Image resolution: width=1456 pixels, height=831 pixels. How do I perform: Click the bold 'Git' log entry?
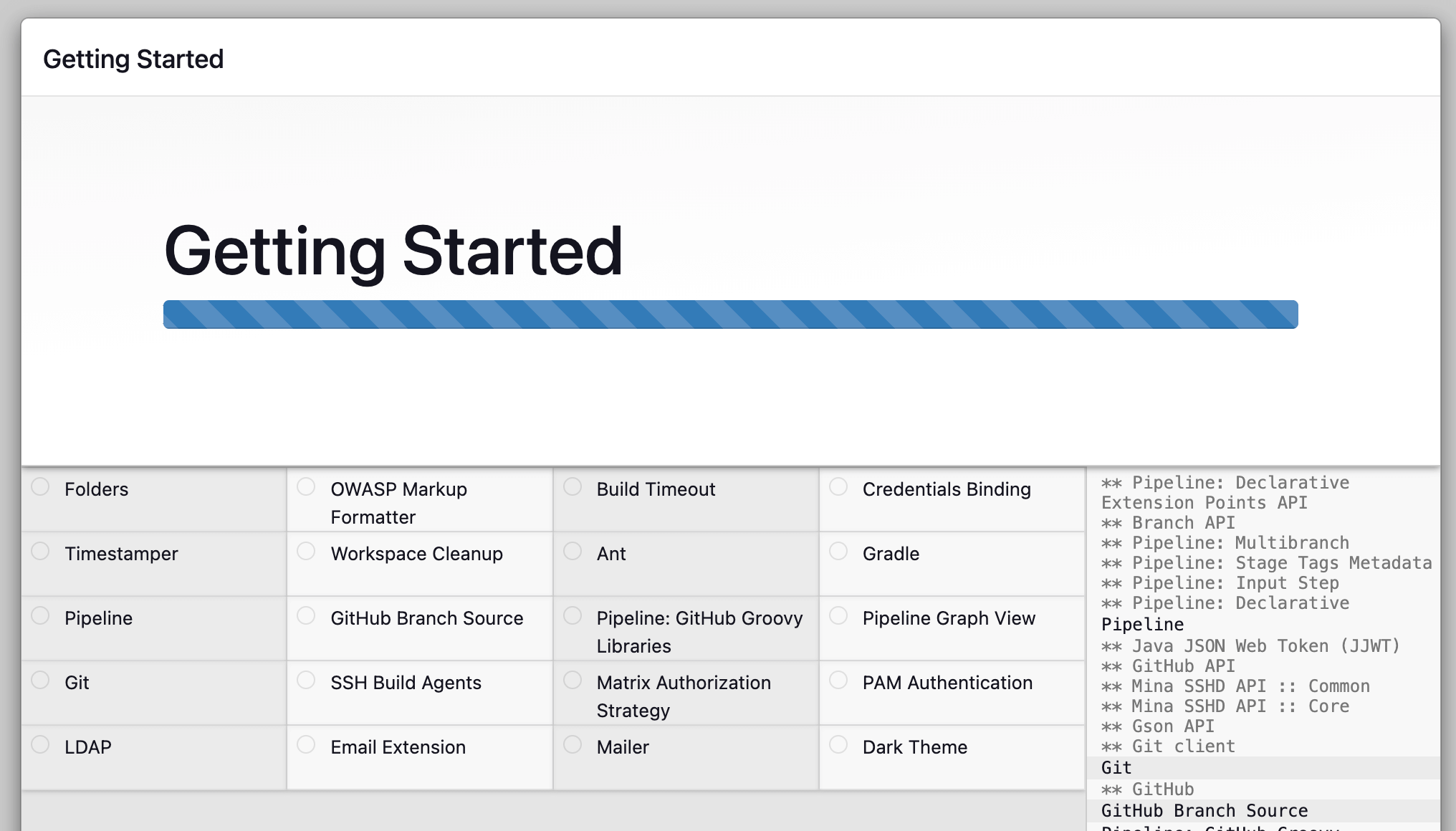[x=1116, y=768]
